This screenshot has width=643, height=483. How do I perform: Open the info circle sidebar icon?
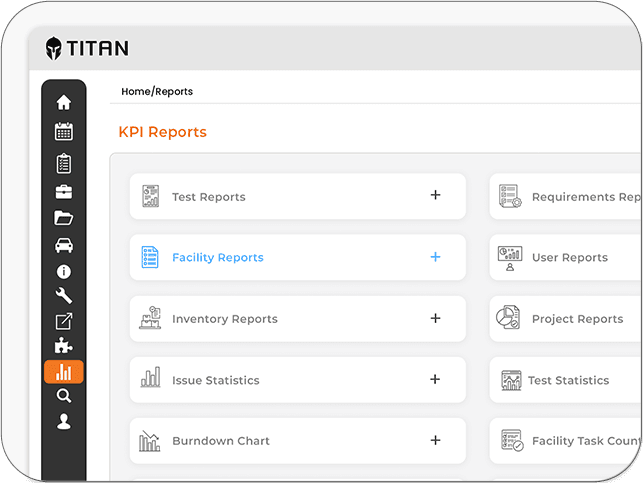pyautogui.click(x=64, y=271)
